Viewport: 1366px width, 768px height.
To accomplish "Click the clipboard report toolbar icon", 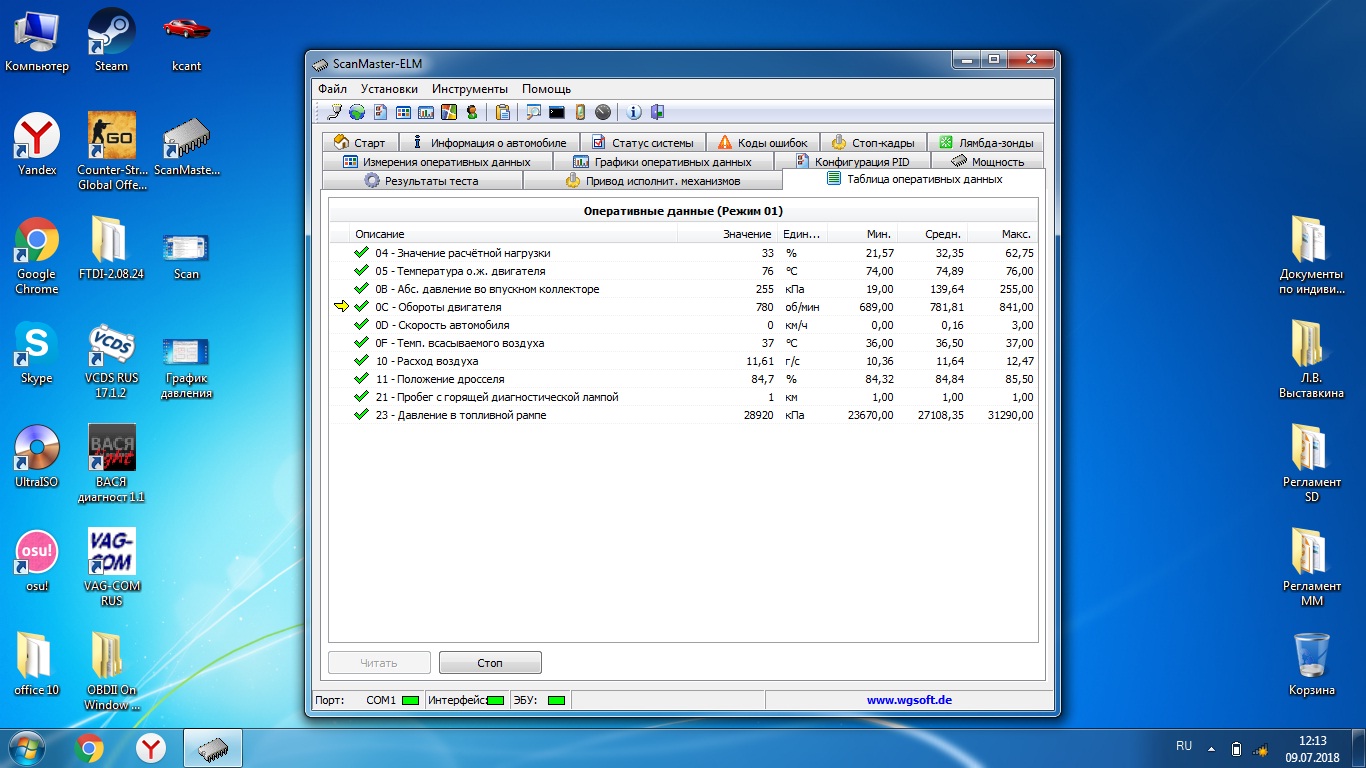I will coord(503,112).
